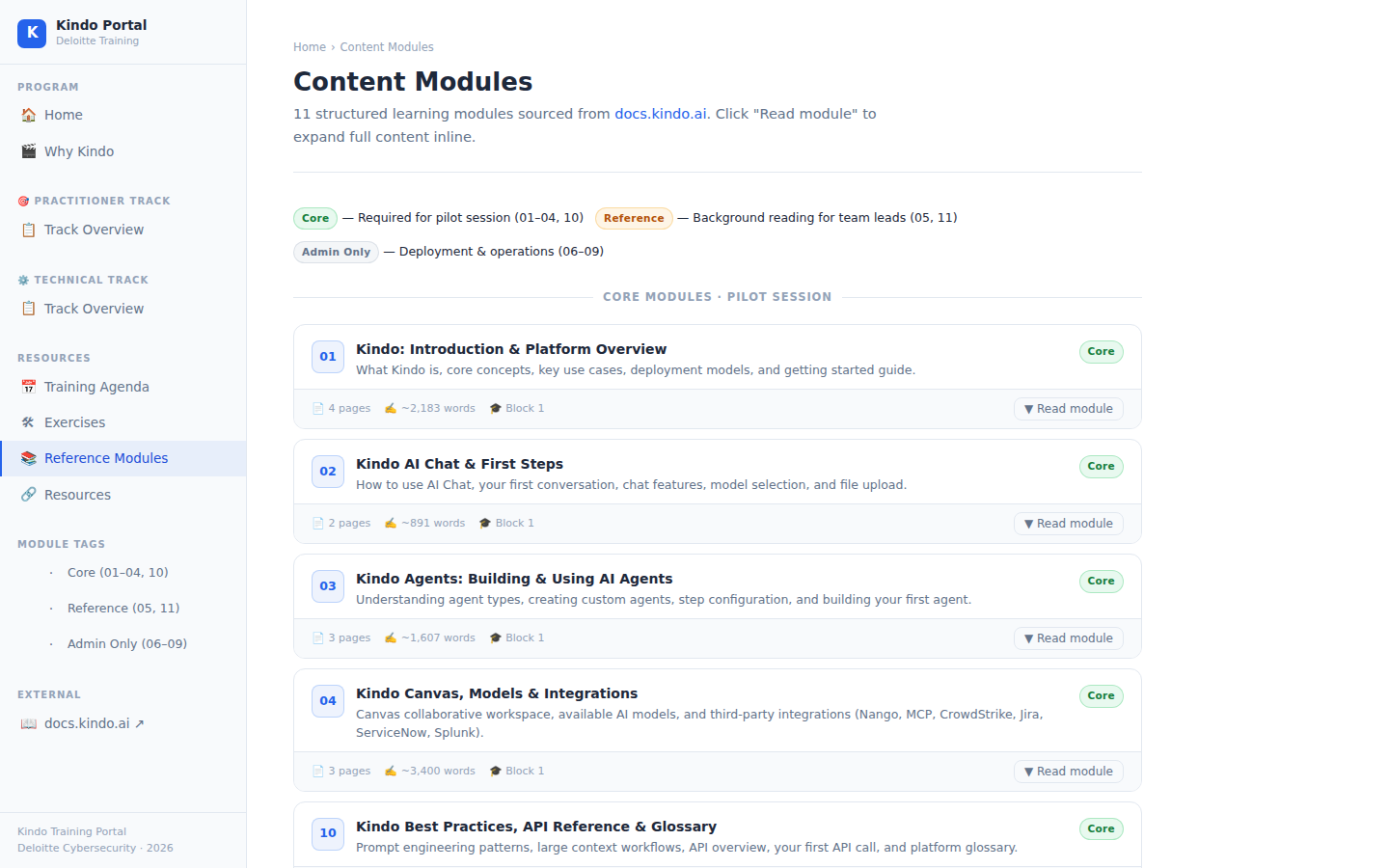
Task: Click the target icon next to Practitioner Track
Action: point(22,201)
